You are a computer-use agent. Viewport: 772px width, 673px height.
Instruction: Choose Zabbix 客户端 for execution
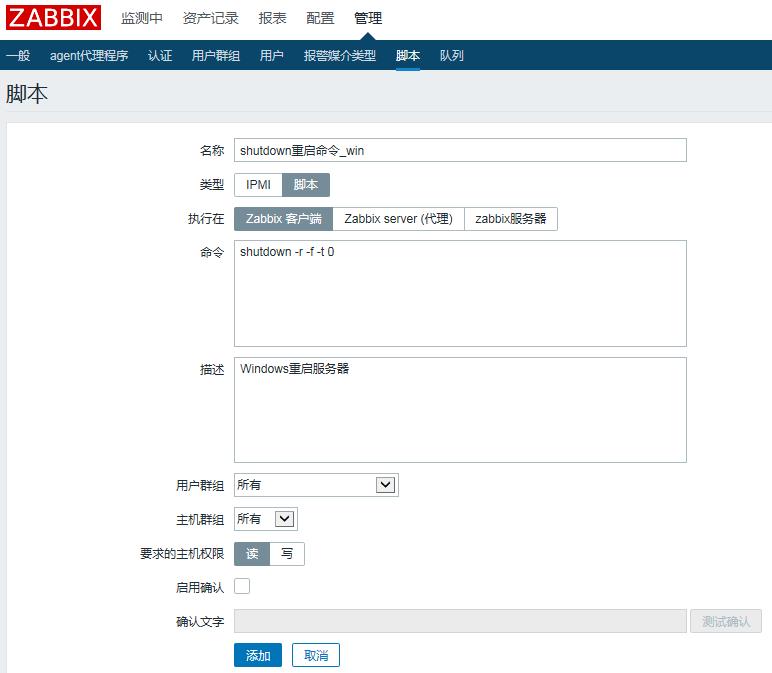tap(284, 219)
